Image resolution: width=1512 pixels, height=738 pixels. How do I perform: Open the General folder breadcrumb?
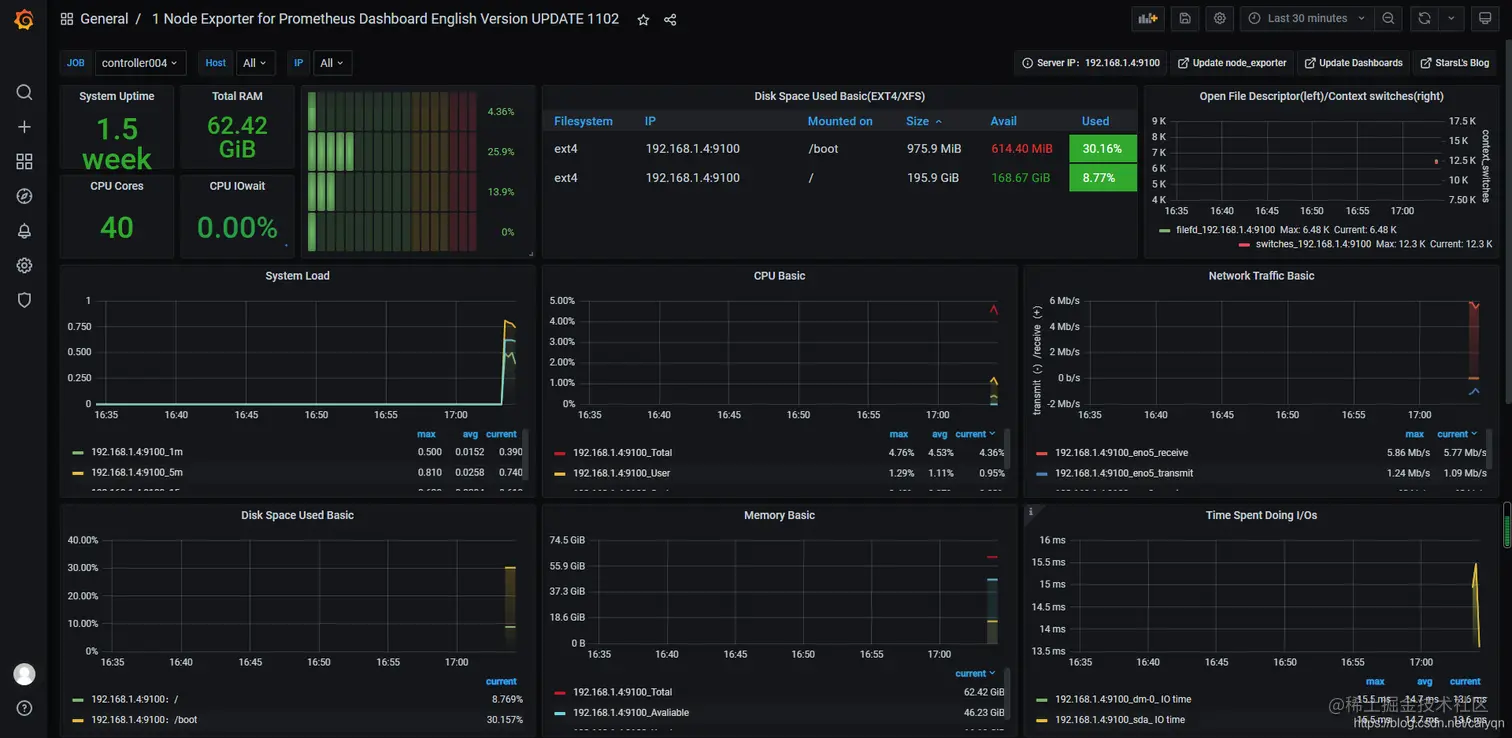point(104,19)
